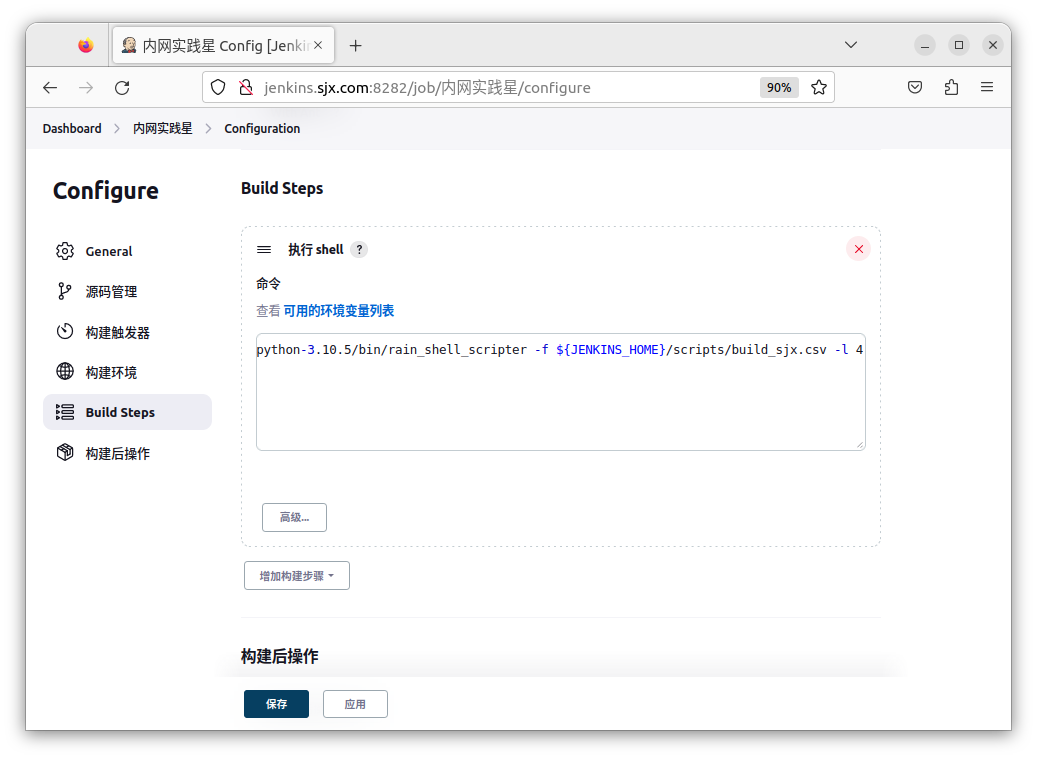Open the Firefox hamburger application menu
The width and height of the screenshot is (1037, 759).
[x=987, y=87]
